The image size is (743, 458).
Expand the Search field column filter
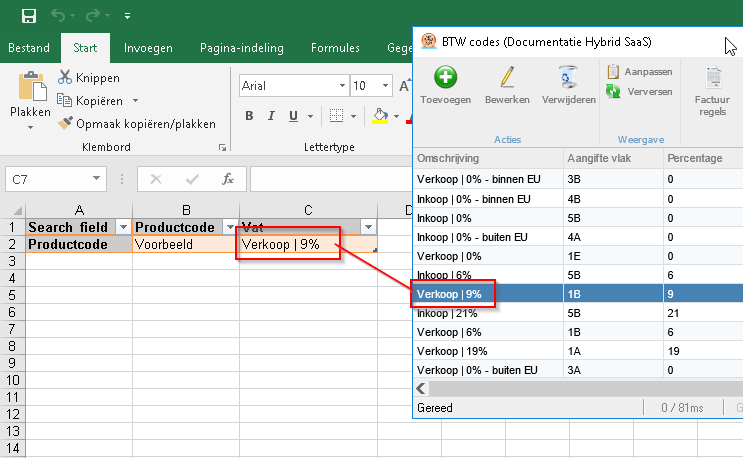pyautogui.click(x=123, y=227)
